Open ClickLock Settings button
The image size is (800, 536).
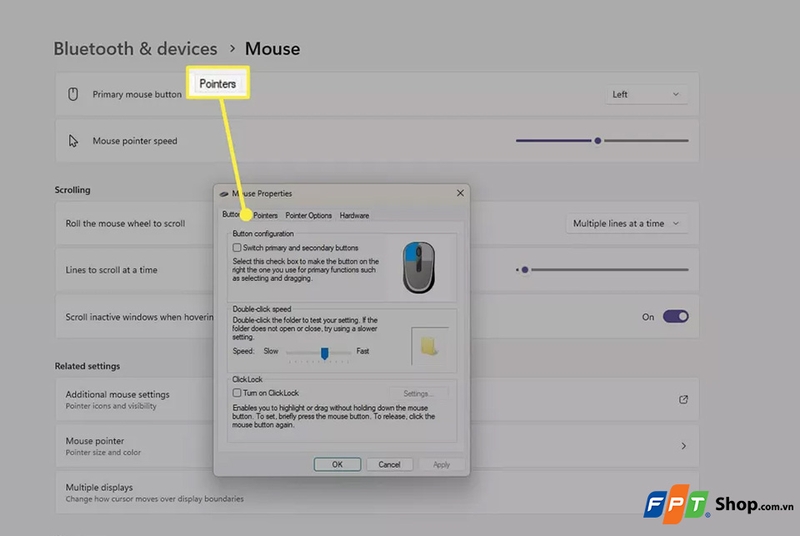pyautogui.click(x=418, y=393)
